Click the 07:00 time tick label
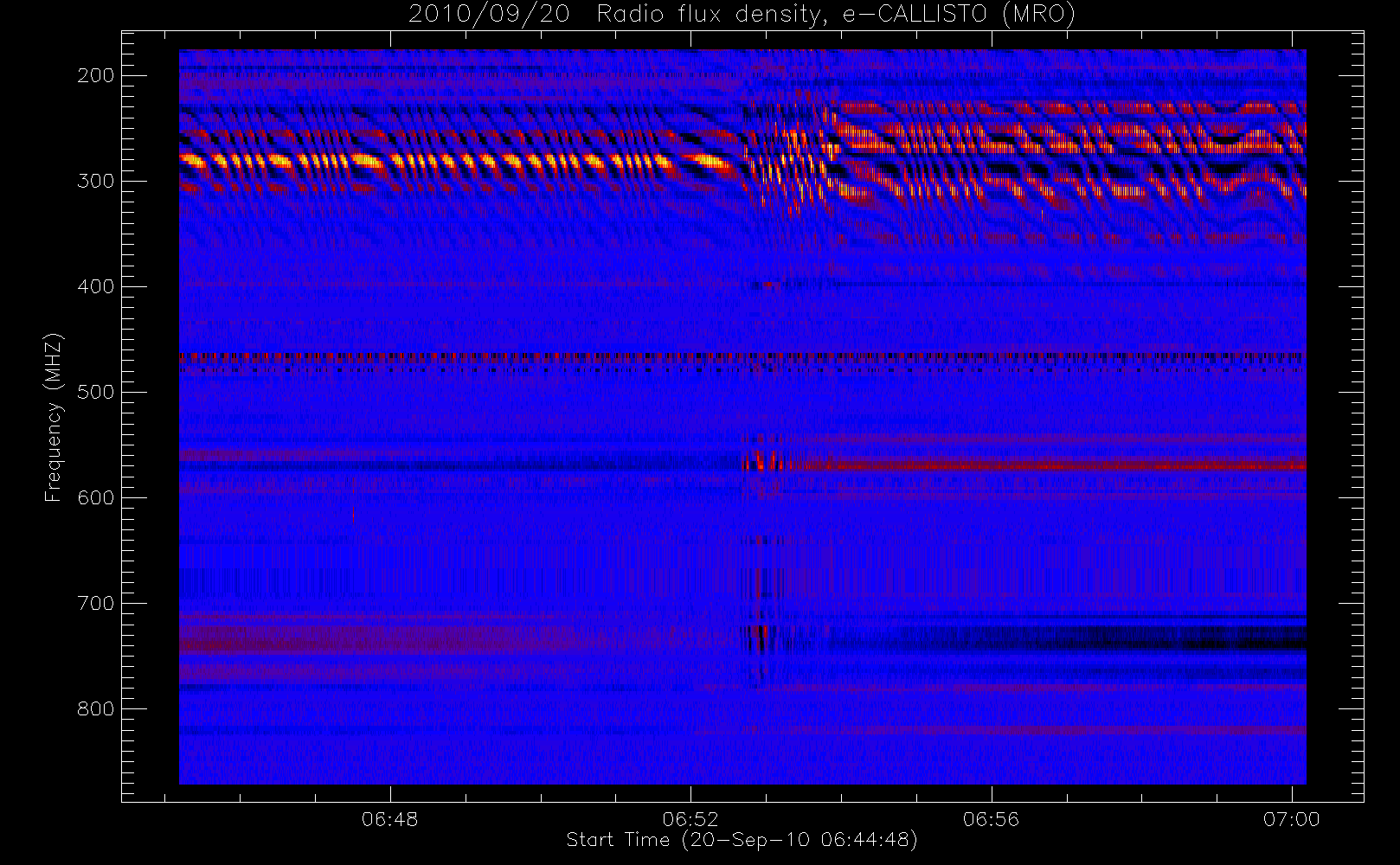 1292,818
